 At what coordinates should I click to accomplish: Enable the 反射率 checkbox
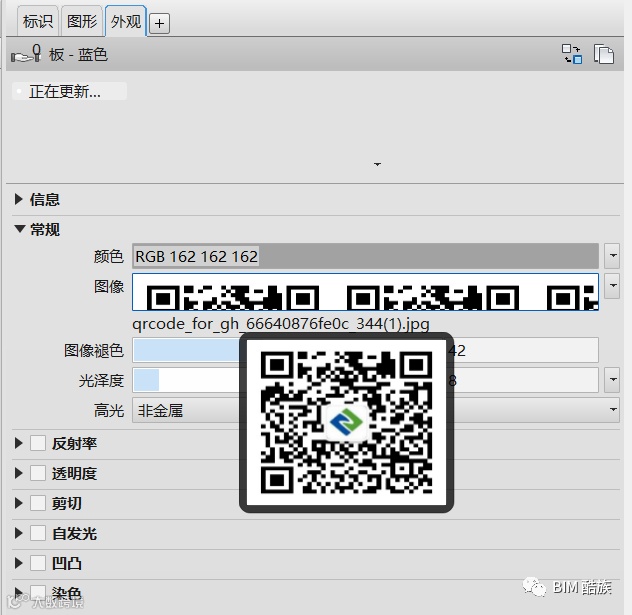click(x=38, y=443)
